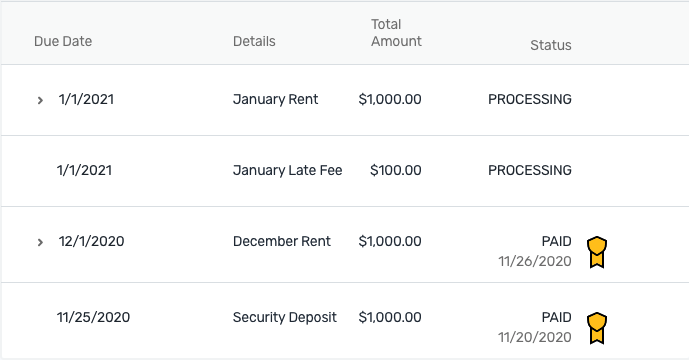Click the PROCESSING status for January Rent

(x=529, y=99)
